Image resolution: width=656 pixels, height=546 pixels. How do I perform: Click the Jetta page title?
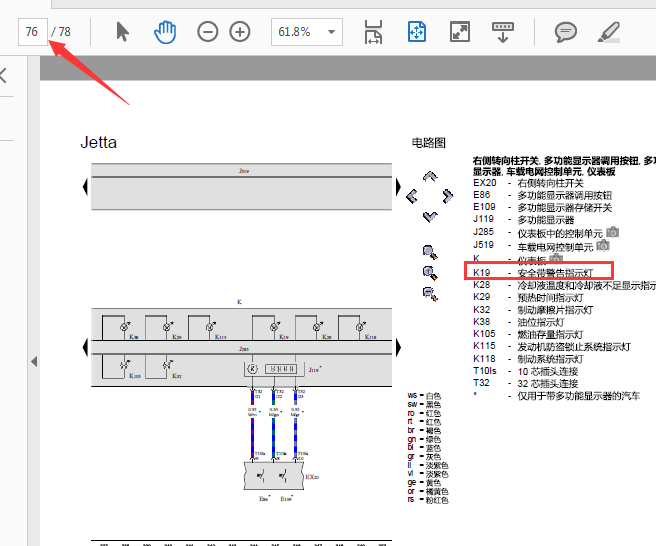pyautogui.click(x=98, y=142)
